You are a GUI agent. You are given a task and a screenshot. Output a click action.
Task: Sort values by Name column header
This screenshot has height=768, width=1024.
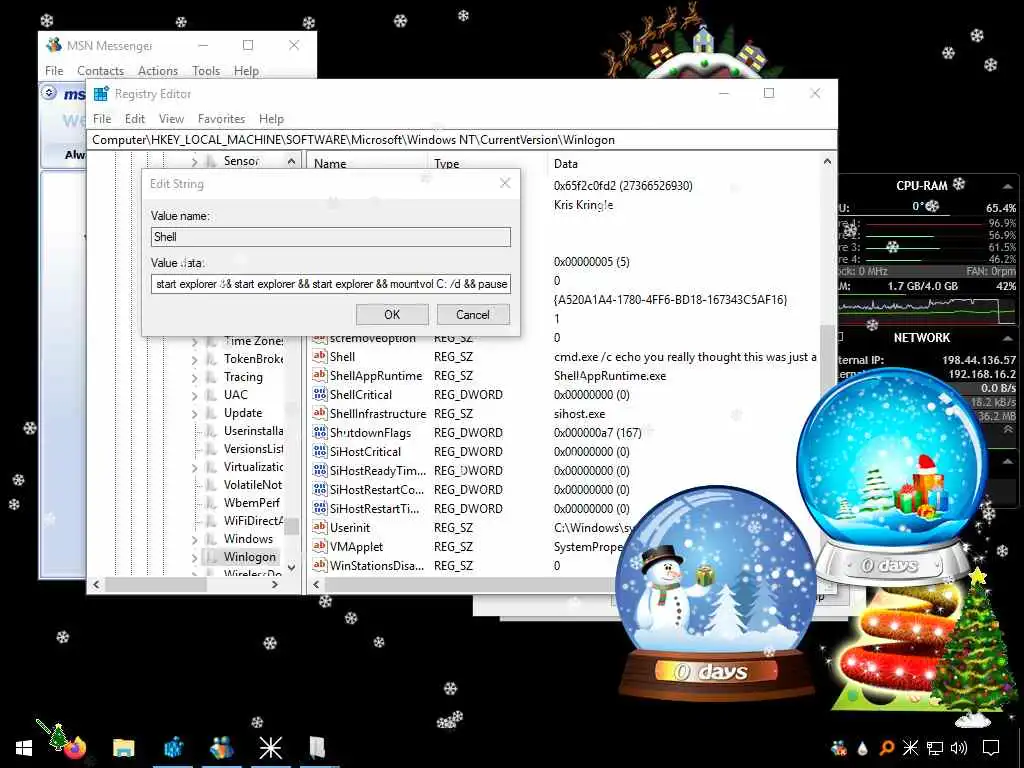(x=367, y=163)
